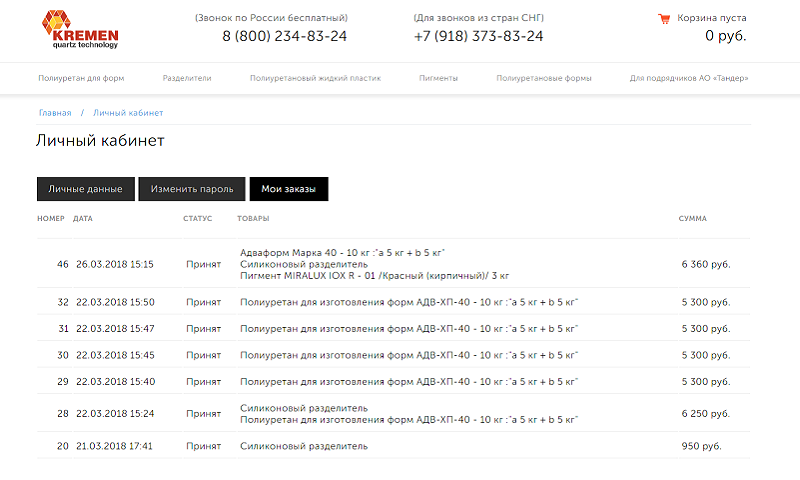Select 'Адваформ Марка 40 - 10 кг' product line
This screenshot has width=800, height=480.
tap(342, 252)
